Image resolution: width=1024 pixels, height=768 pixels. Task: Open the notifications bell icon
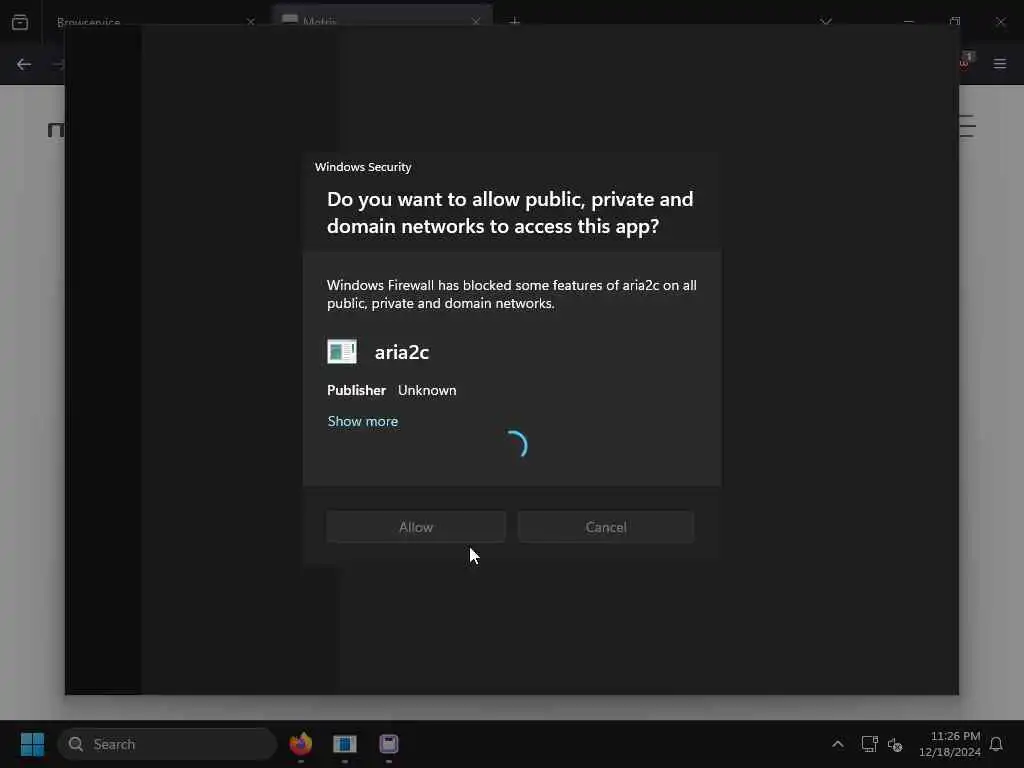tap(996, 744)
